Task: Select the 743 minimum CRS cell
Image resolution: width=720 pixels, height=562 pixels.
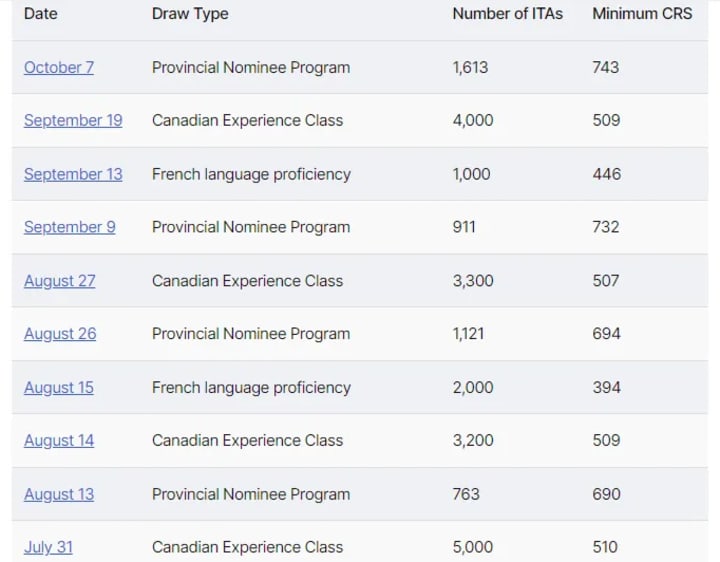Action: coord(606,67)
